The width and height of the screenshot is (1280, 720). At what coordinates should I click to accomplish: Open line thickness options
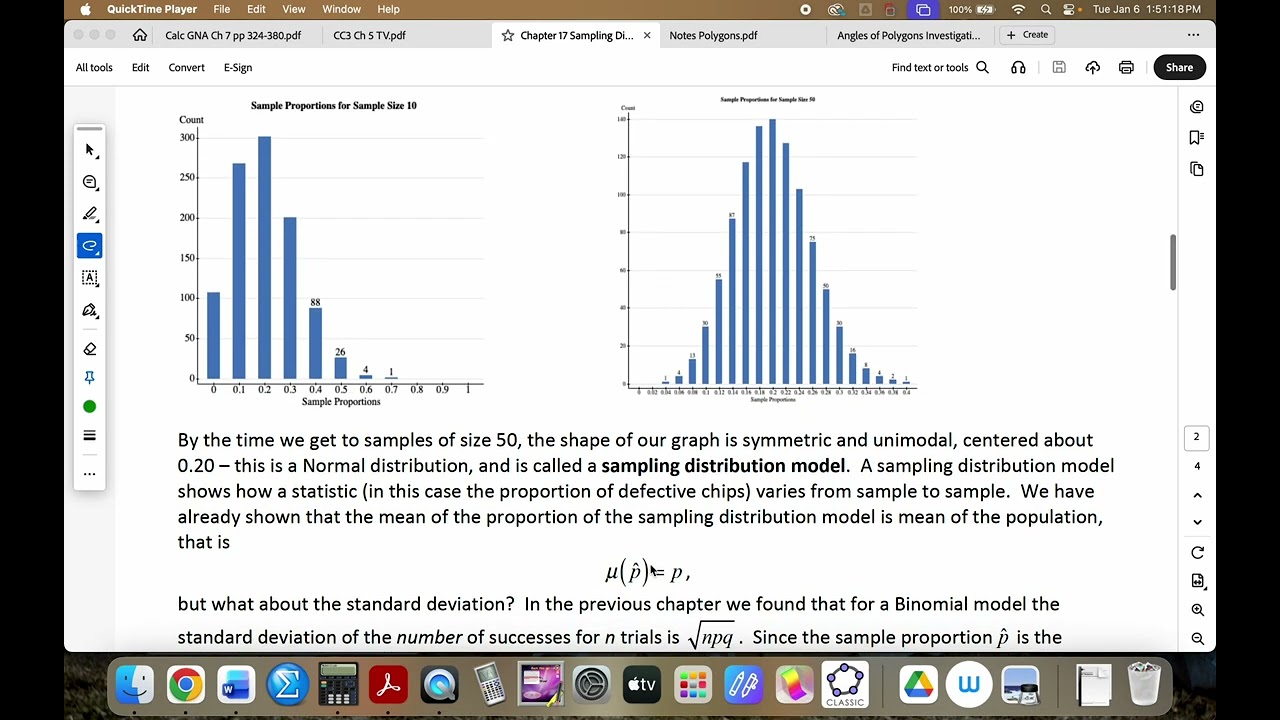[x=90, y=435]
